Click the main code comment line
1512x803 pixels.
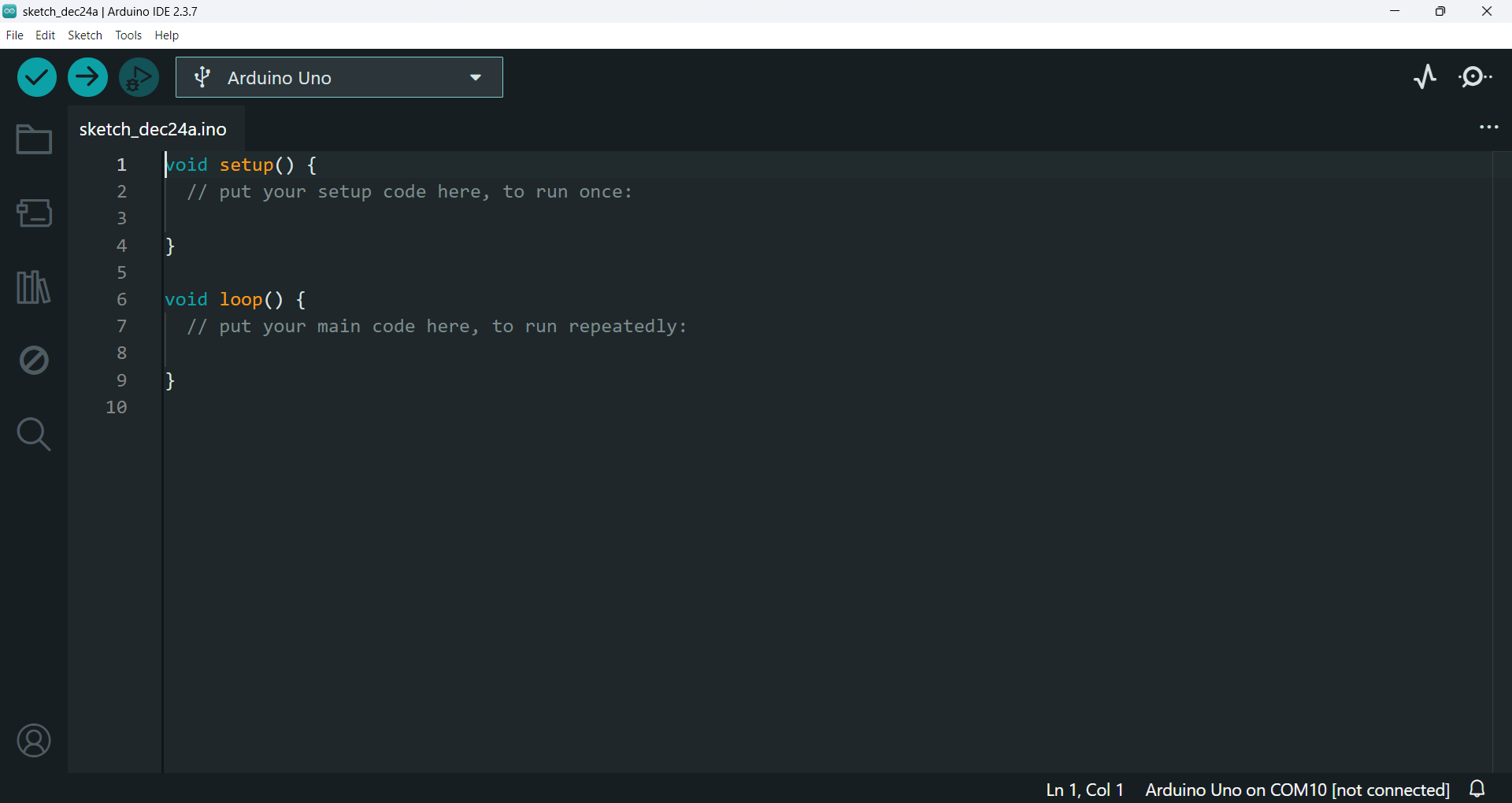[437, 326]
